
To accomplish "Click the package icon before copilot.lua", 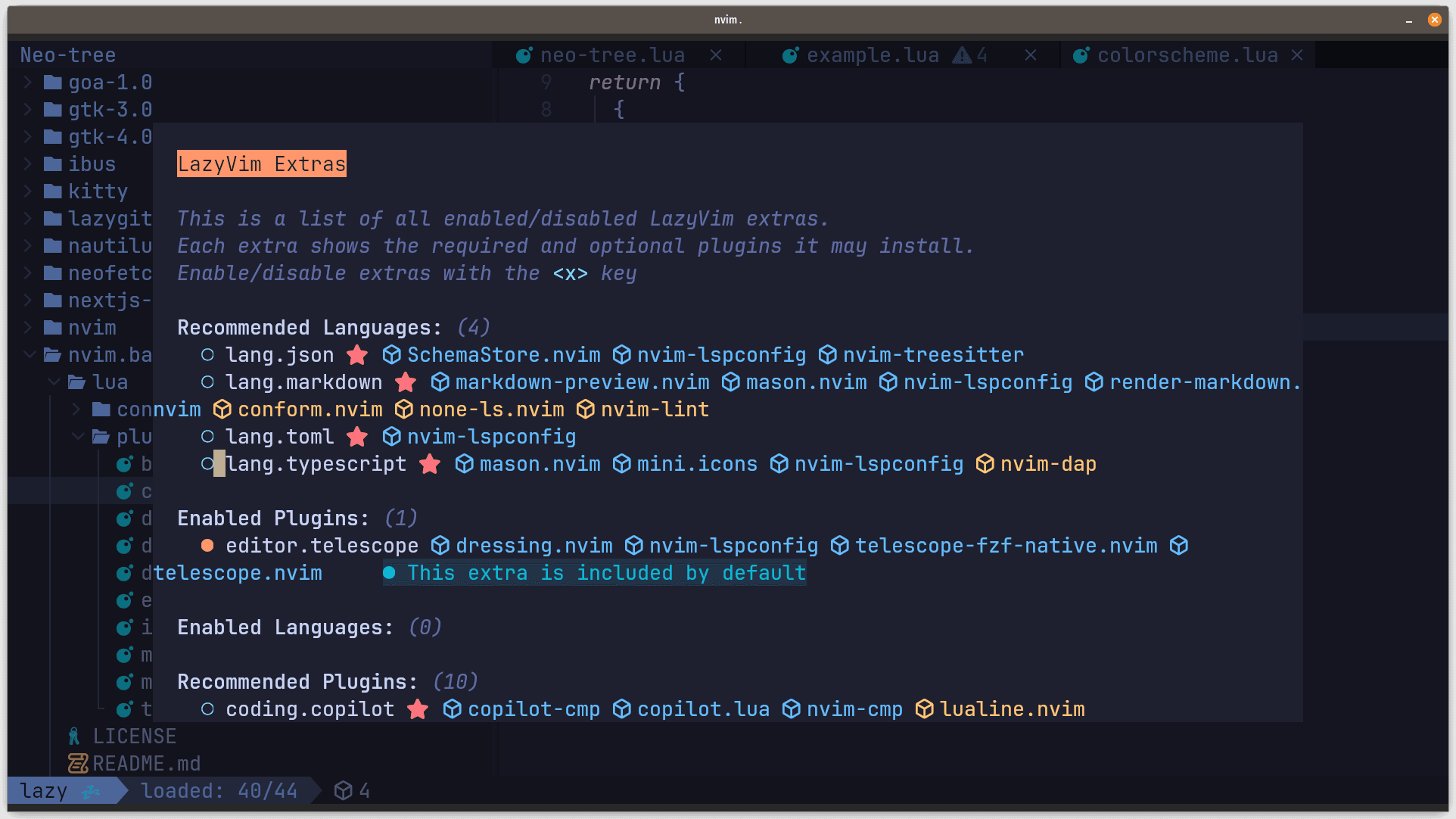I will coord(621,709).
